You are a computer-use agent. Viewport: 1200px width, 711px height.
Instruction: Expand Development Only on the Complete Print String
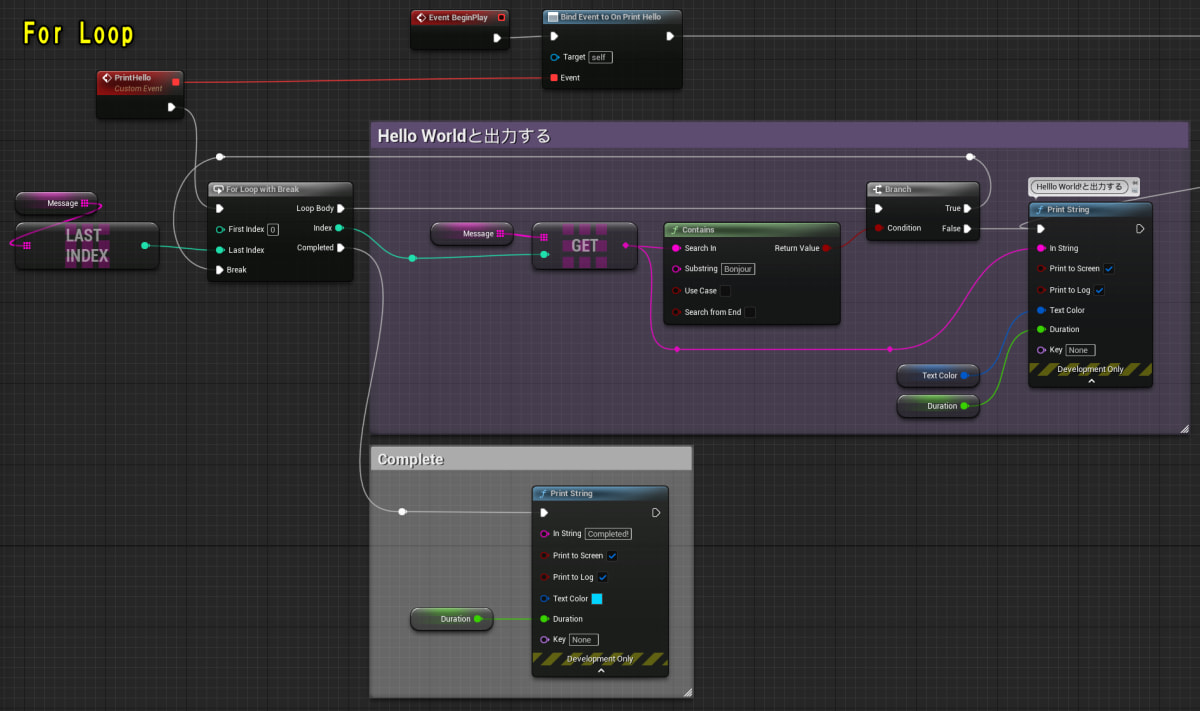pyautogui.click(x=600, y=668)
